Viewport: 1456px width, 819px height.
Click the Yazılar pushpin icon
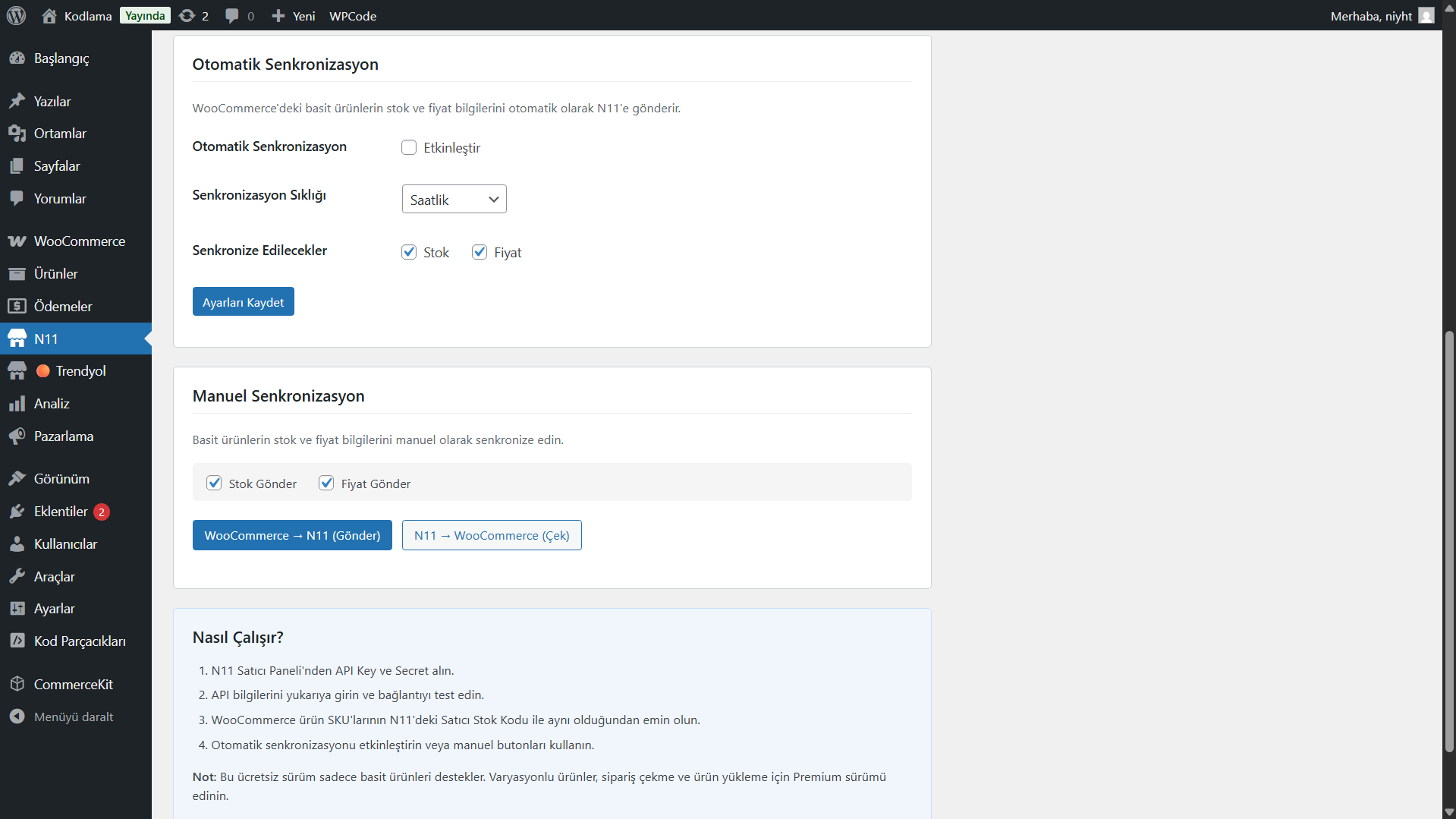[x=17, y=101]
